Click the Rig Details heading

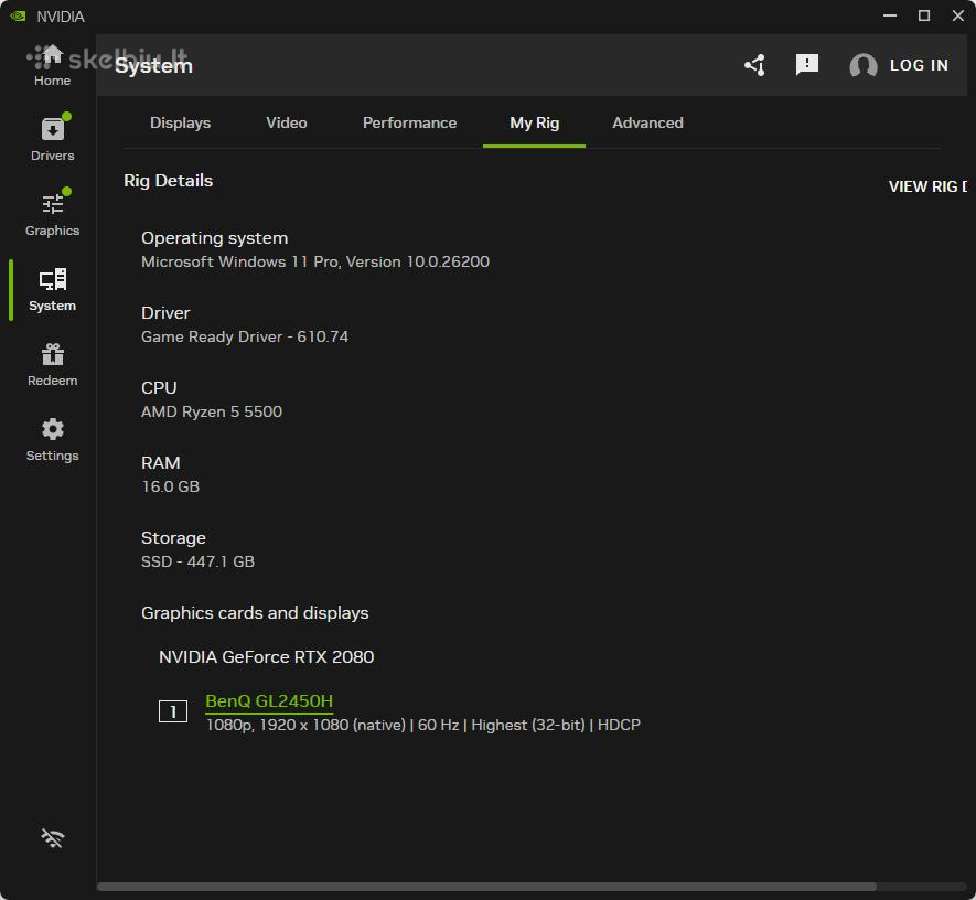(169, 180)
